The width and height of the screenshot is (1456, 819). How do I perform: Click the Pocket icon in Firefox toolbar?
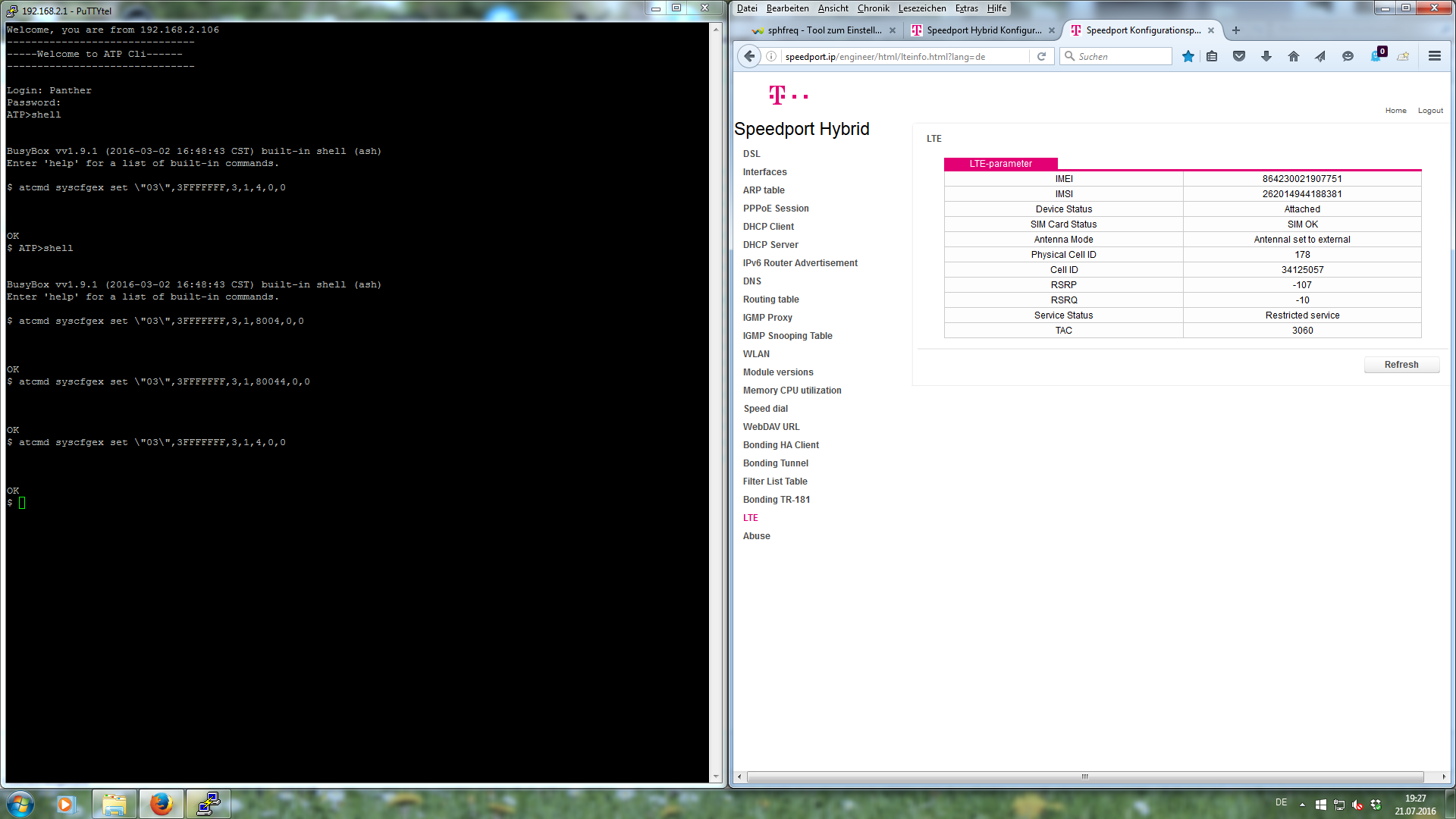pos(1239,56)
